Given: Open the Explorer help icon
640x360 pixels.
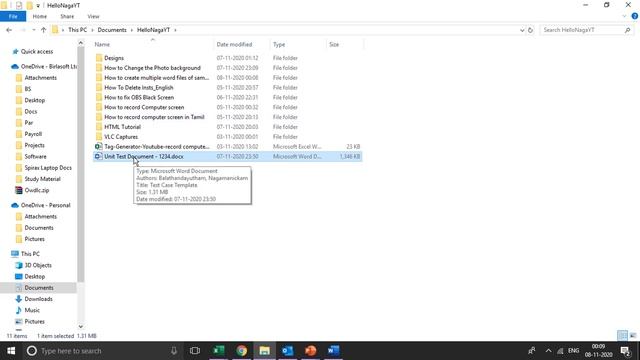Looking at the screenshot, I should [x=634, y=16].
